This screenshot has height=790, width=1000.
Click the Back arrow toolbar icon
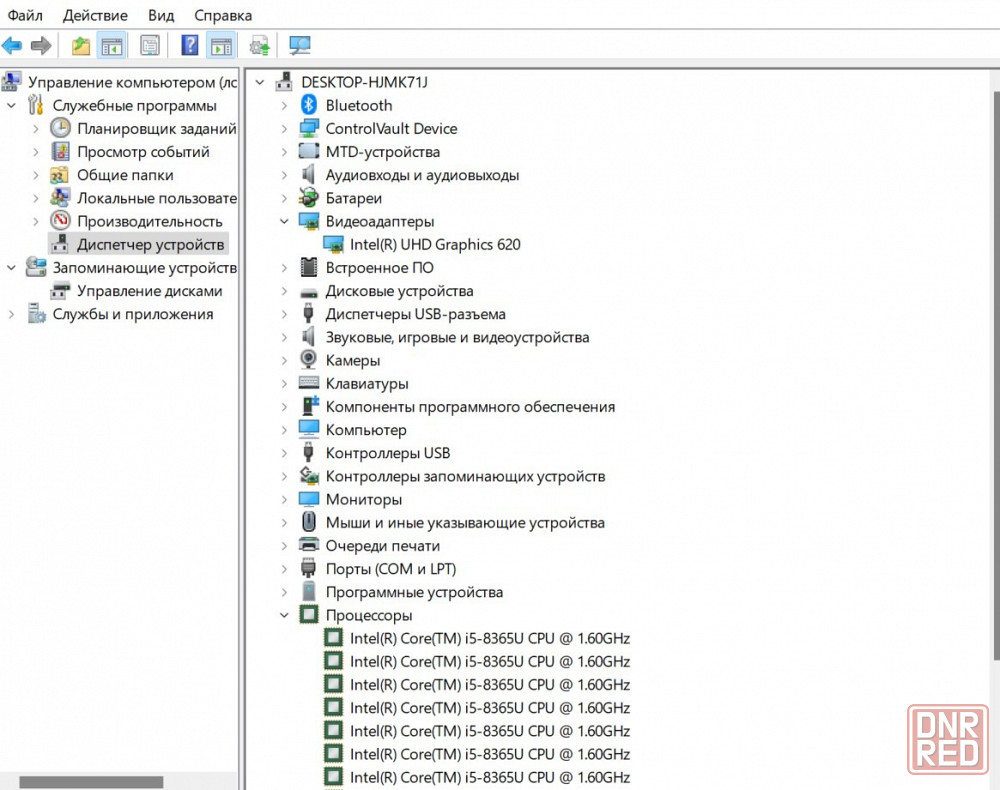(11, 45)
